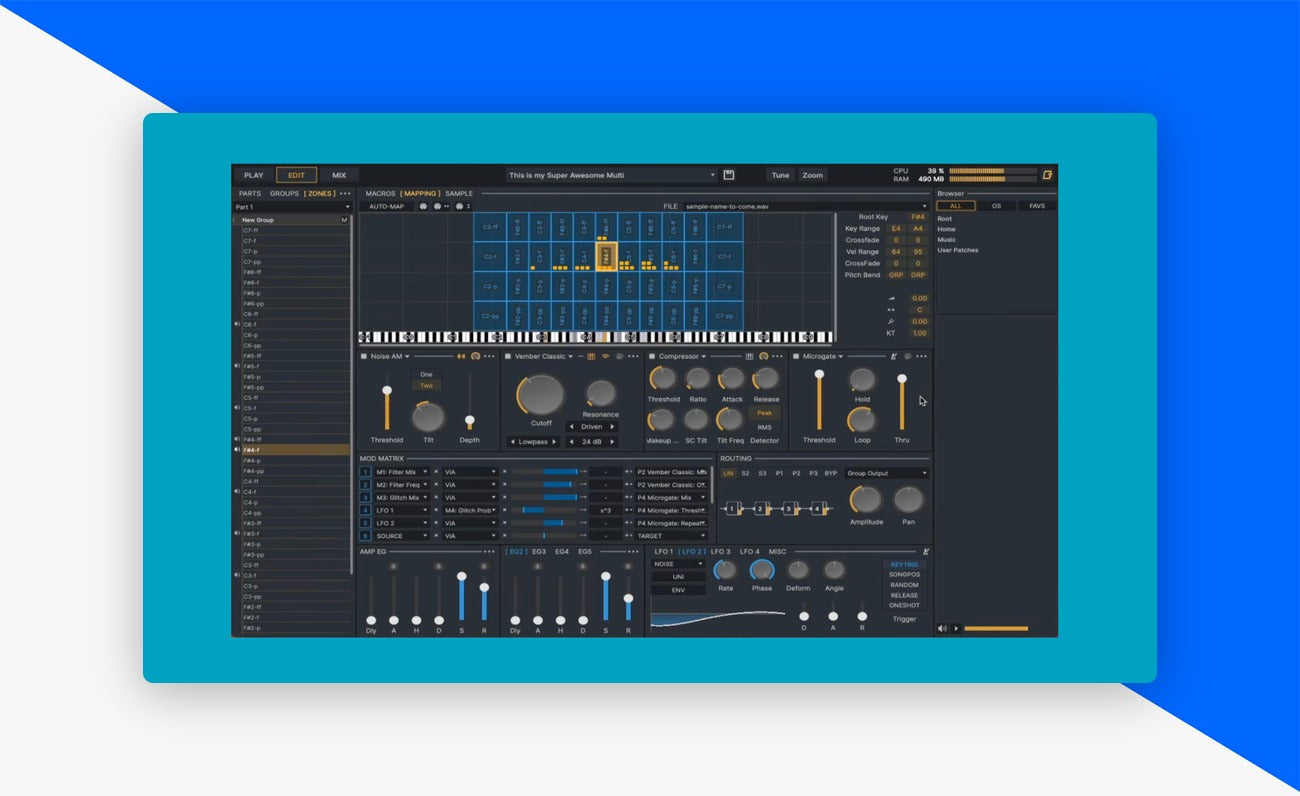Screen dimensions: 1300x796
Task: Click the Microgate Thru slider handle
Action: click(x=902, y=378)
